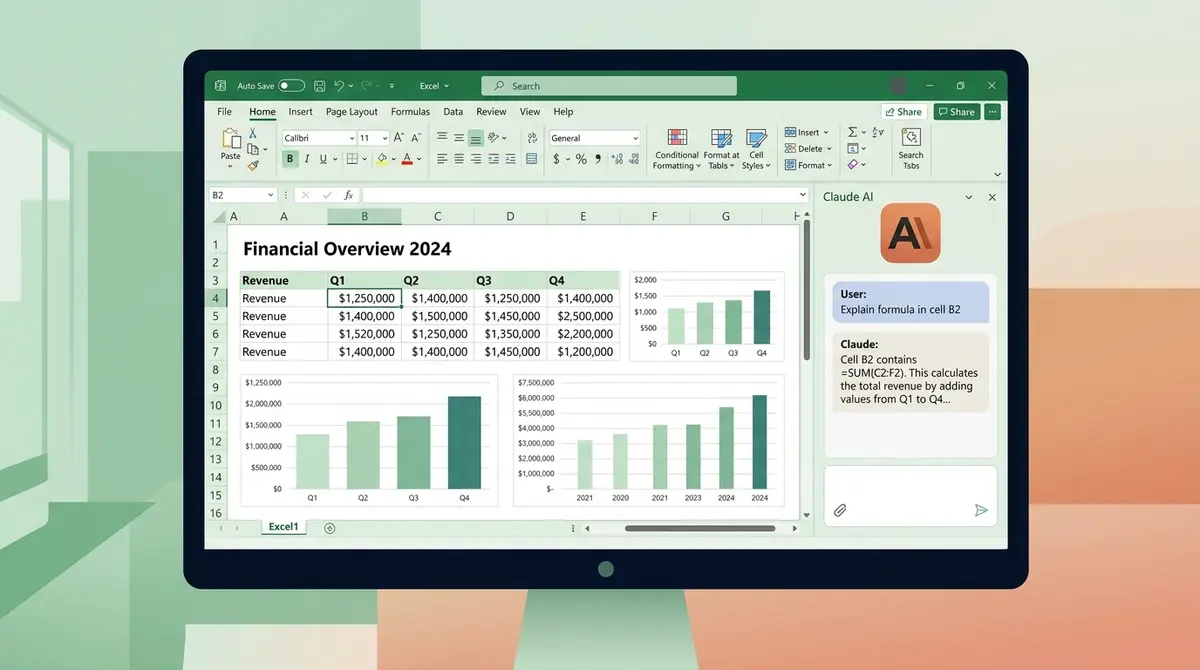The image size is (1200, 670).
Task: Toggle Center alignment
Action: (x=459, y=158)
